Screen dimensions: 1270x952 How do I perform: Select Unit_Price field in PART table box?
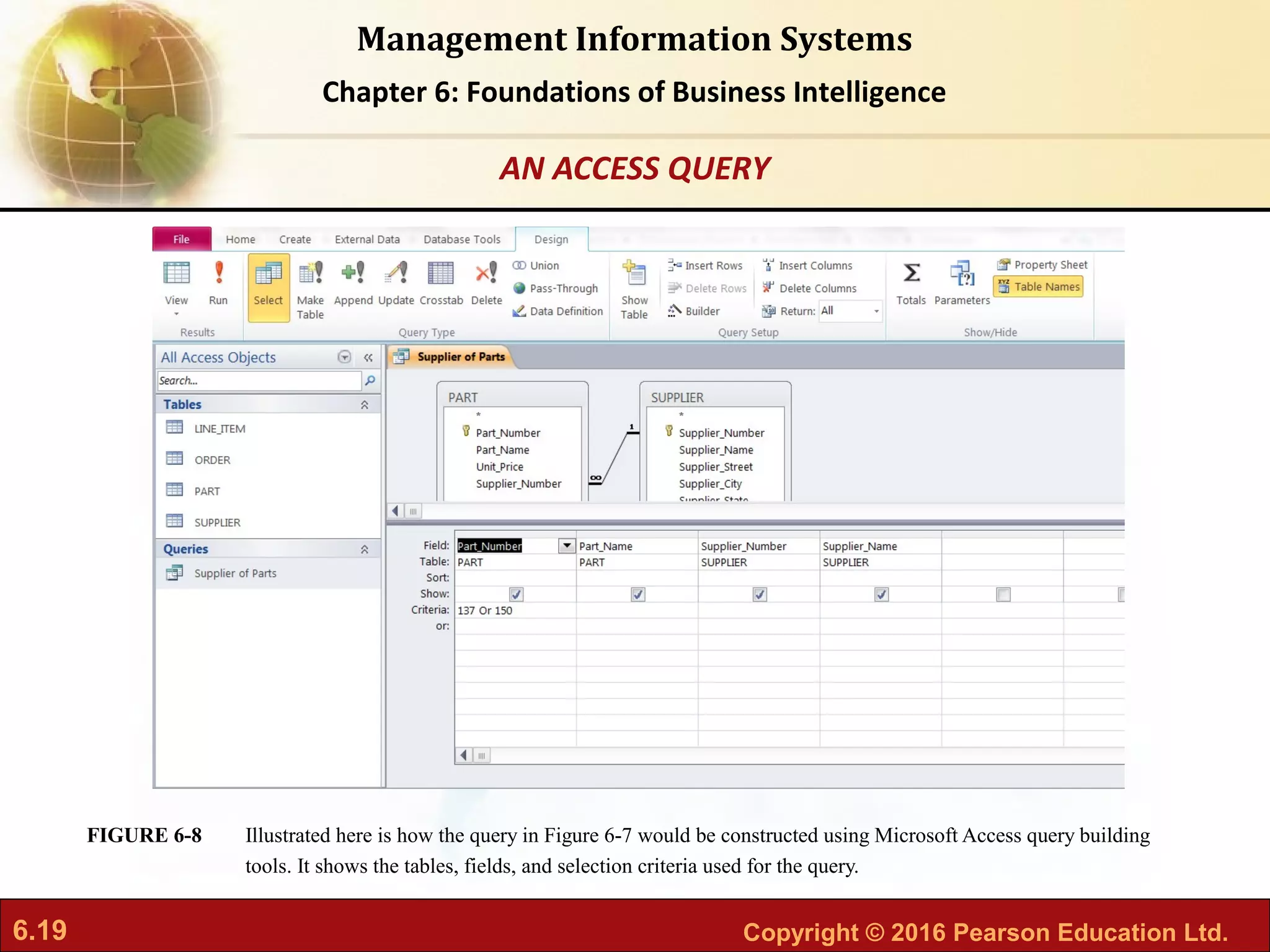tap(500, 467)
